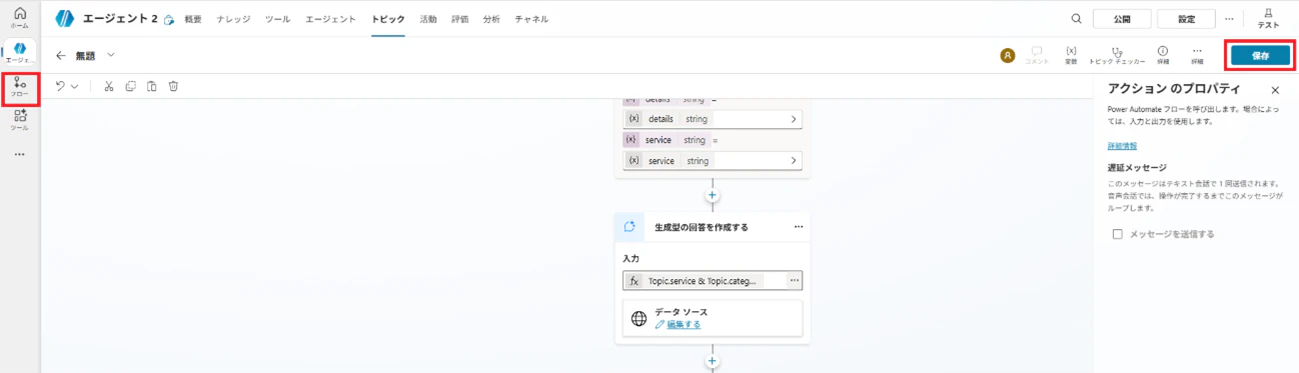1299x373 pixels.
Task: Undo the last canvas action
Action: coord(61,87)
